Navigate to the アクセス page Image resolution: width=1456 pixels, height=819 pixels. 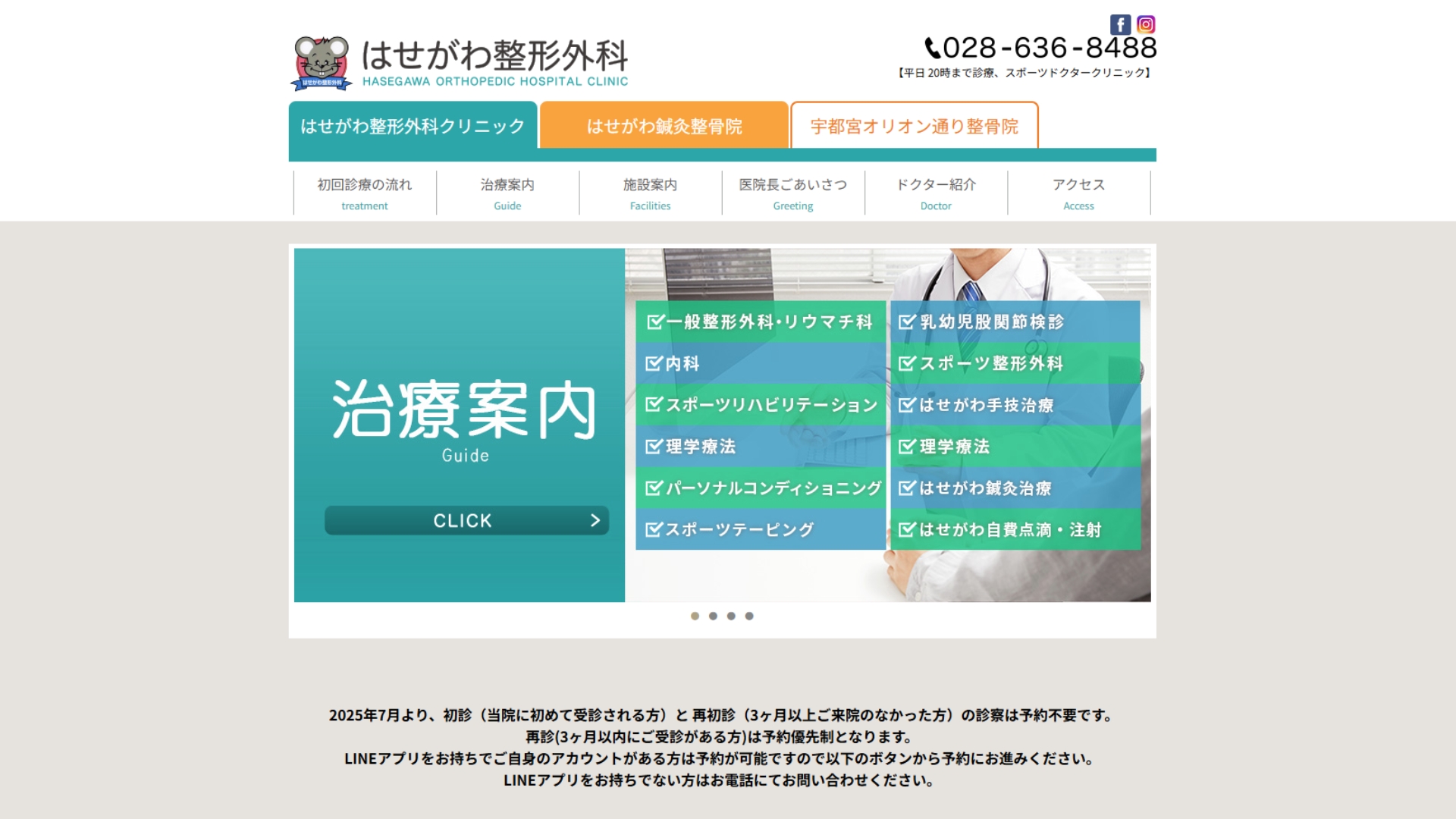tap(1078, 192)
